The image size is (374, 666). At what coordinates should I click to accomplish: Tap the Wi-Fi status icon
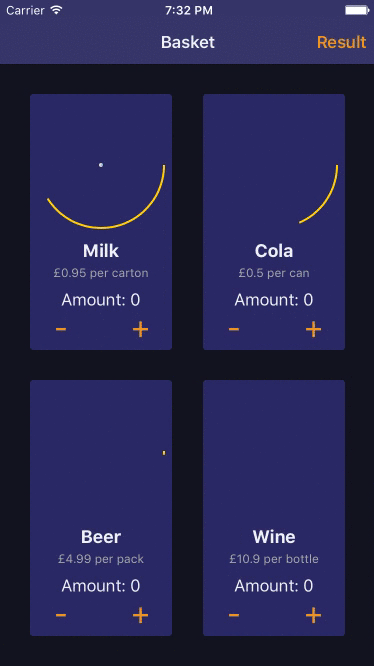point(56,10)
